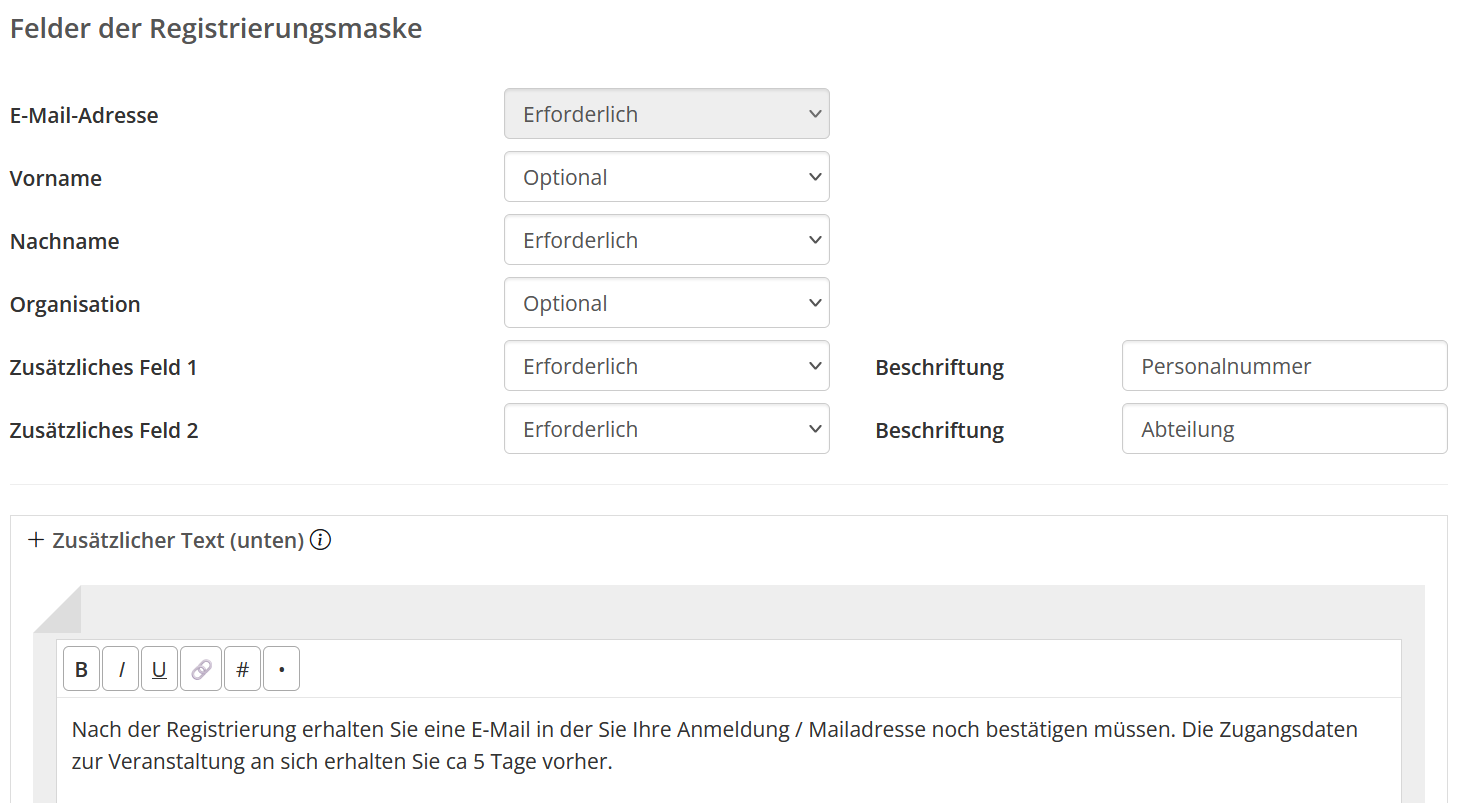Open the Zusätzliches Feld 2 dropdown
1458x803 pixels.
(666, 429)
